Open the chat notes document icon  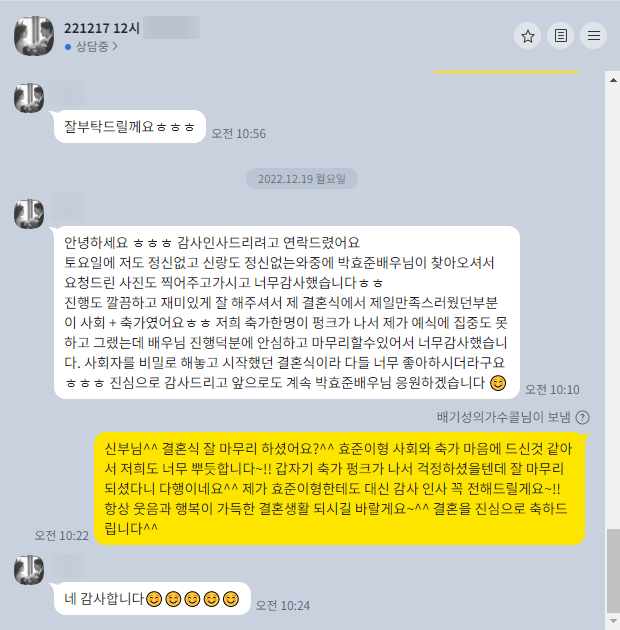[x=561, y=36]
